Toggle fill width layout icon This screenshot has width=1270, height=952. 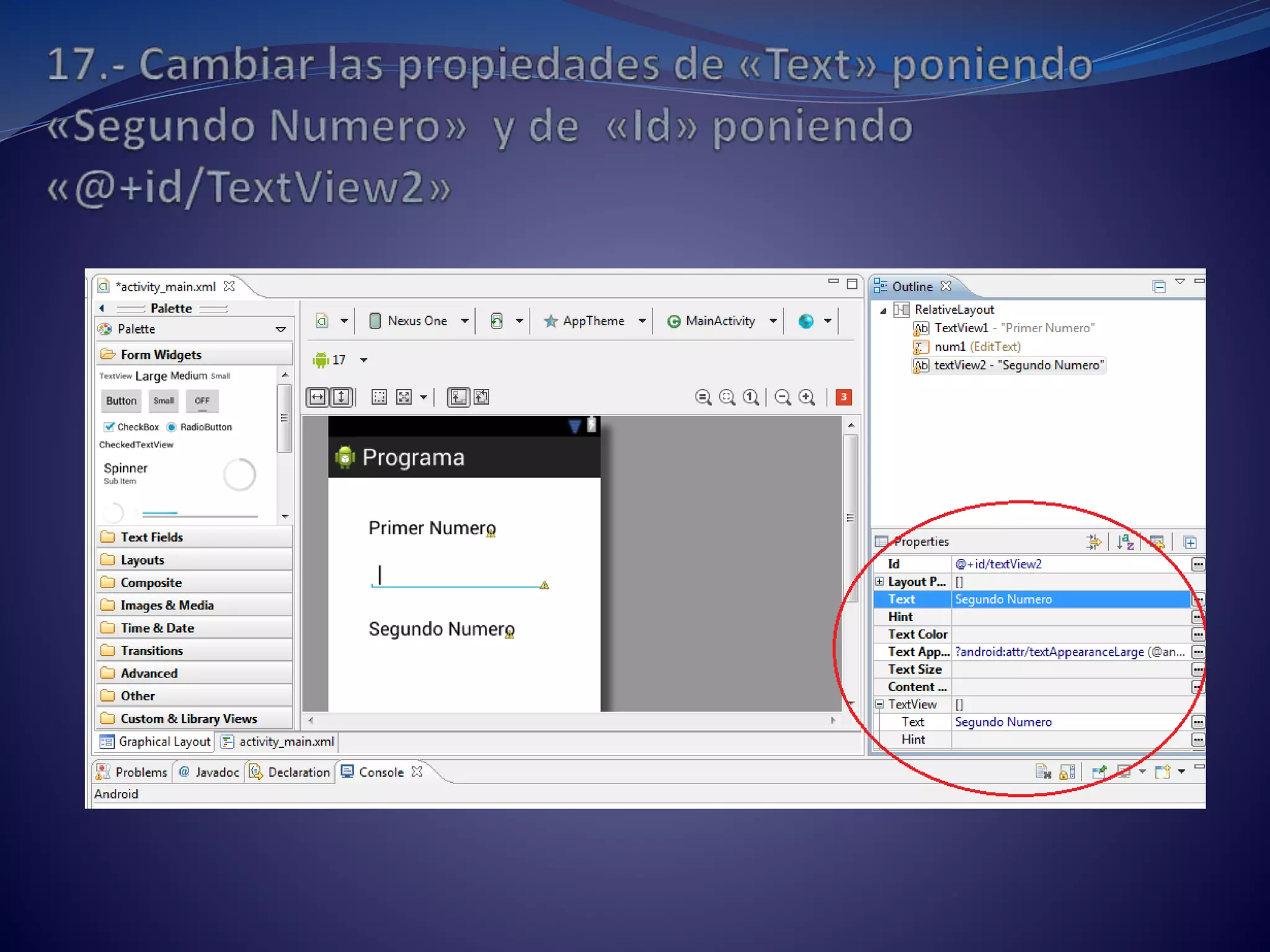tap(317, 397)
